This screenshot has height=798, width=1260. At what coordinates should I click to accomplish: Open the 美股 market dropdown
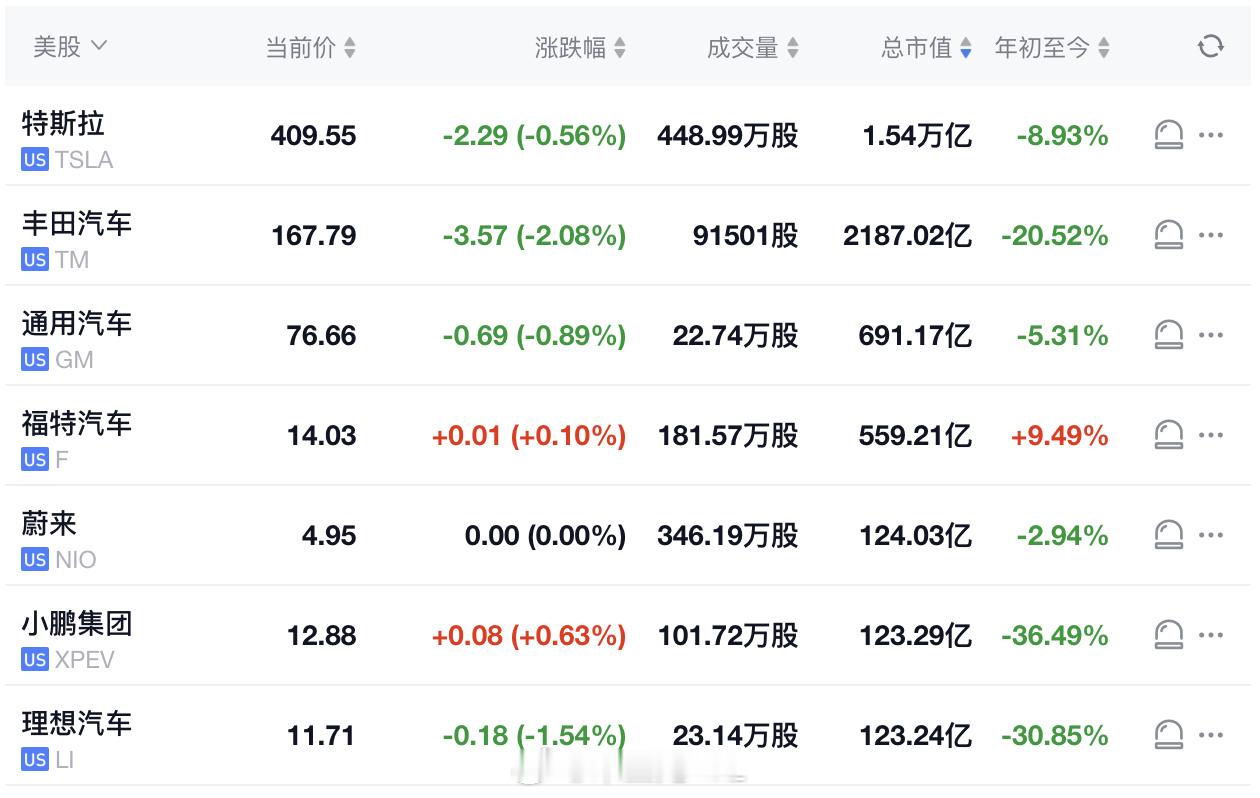[70, 46]
